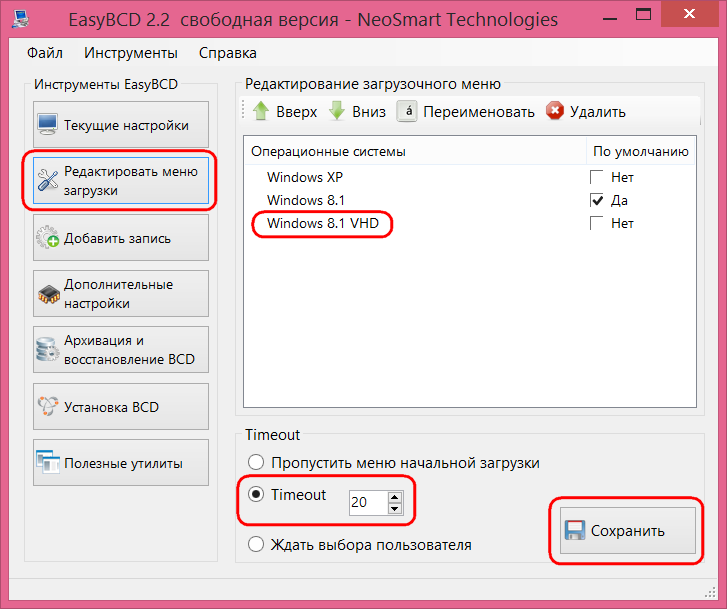Screen dimensions: 727x609
Task: Open Архивация и восстановление BCD via its database icon
Action: point(48,350)
